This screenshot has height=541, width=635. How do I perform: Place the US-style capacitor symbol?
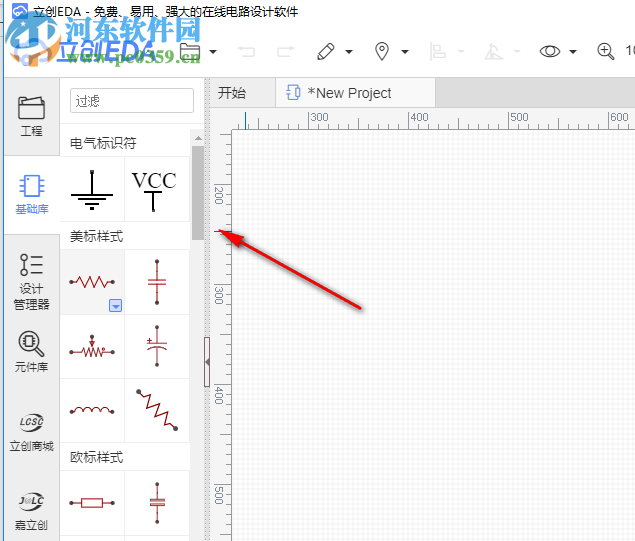157,282
